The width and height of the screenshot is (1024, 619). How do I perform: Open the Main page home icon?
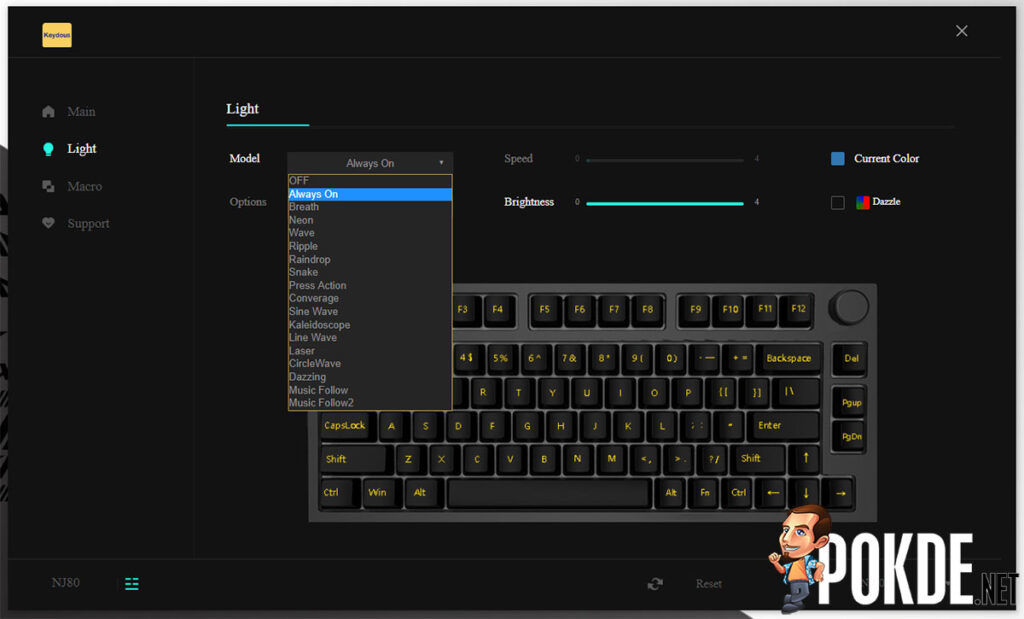coord(48,112)
